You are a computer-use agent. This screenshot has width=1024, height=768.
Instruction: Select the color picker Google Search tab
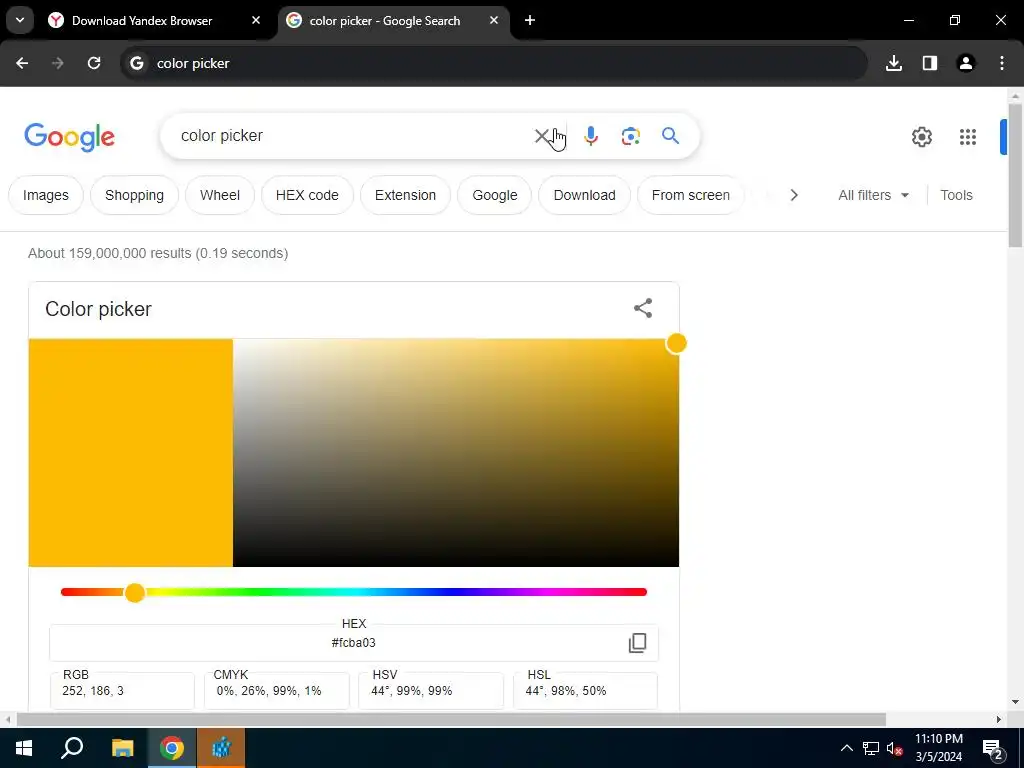[385, 21]
